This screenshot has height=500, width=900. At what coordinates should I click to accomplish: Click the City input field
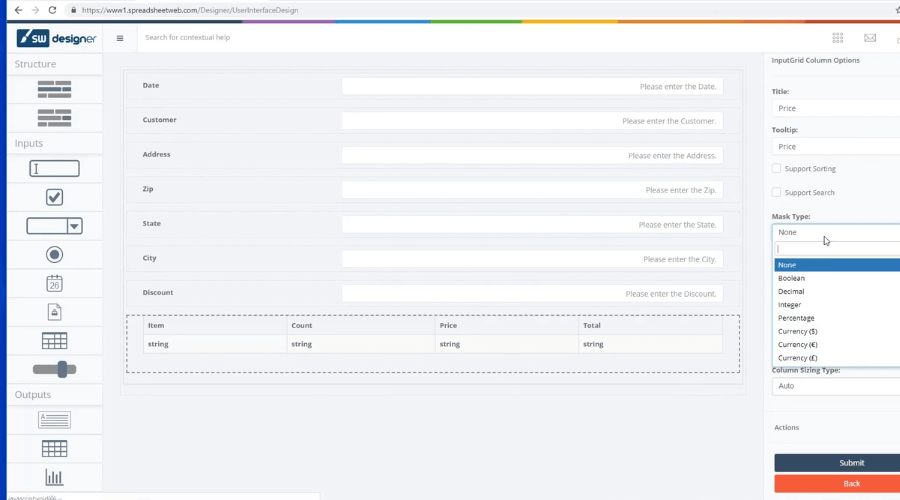point(532,259)
